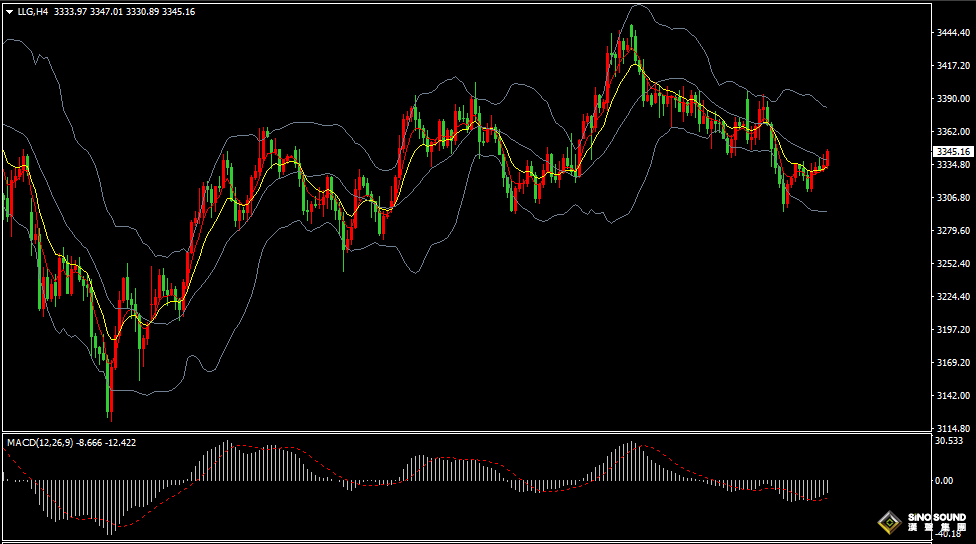Click the MACD 0.00 zero level label

point(943,481)
